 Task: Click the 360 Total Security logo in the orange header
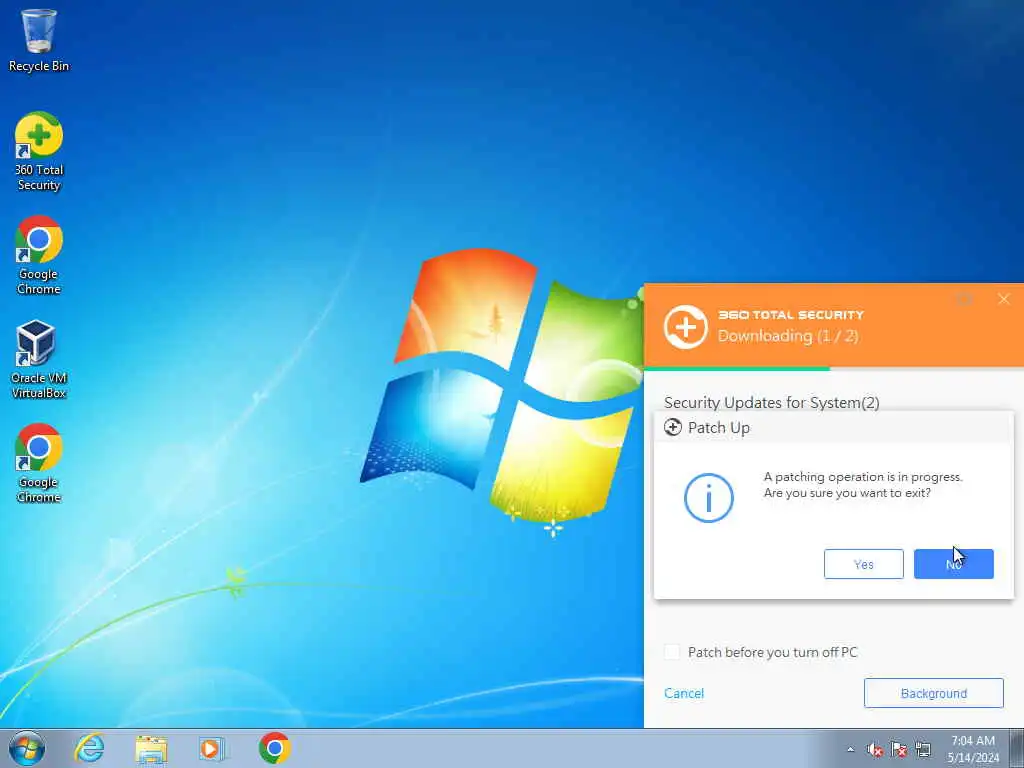tap(685, 326)
